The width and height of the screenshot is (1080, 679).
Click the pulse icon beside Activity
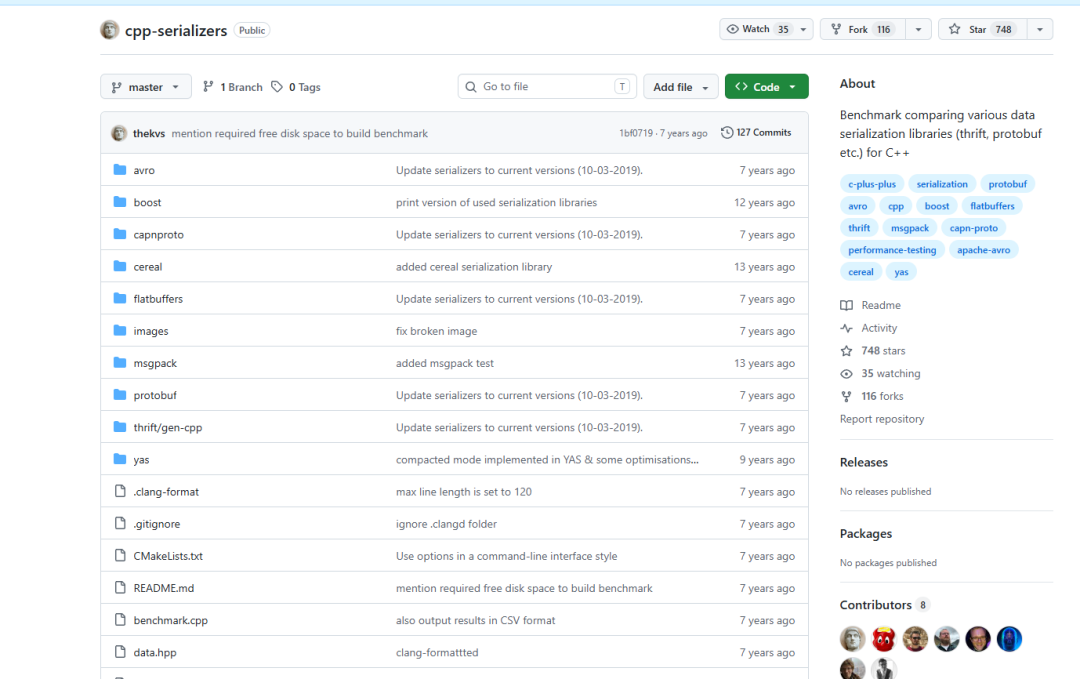click(847, 328)
